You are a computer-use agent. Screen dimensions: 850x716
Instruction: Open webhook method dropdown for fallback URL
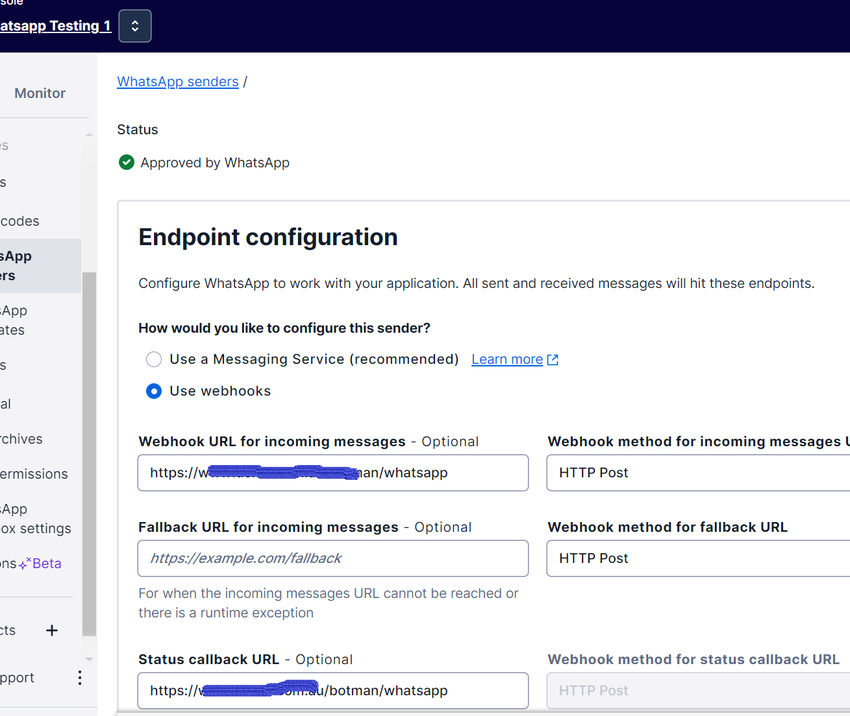point(697,558)
